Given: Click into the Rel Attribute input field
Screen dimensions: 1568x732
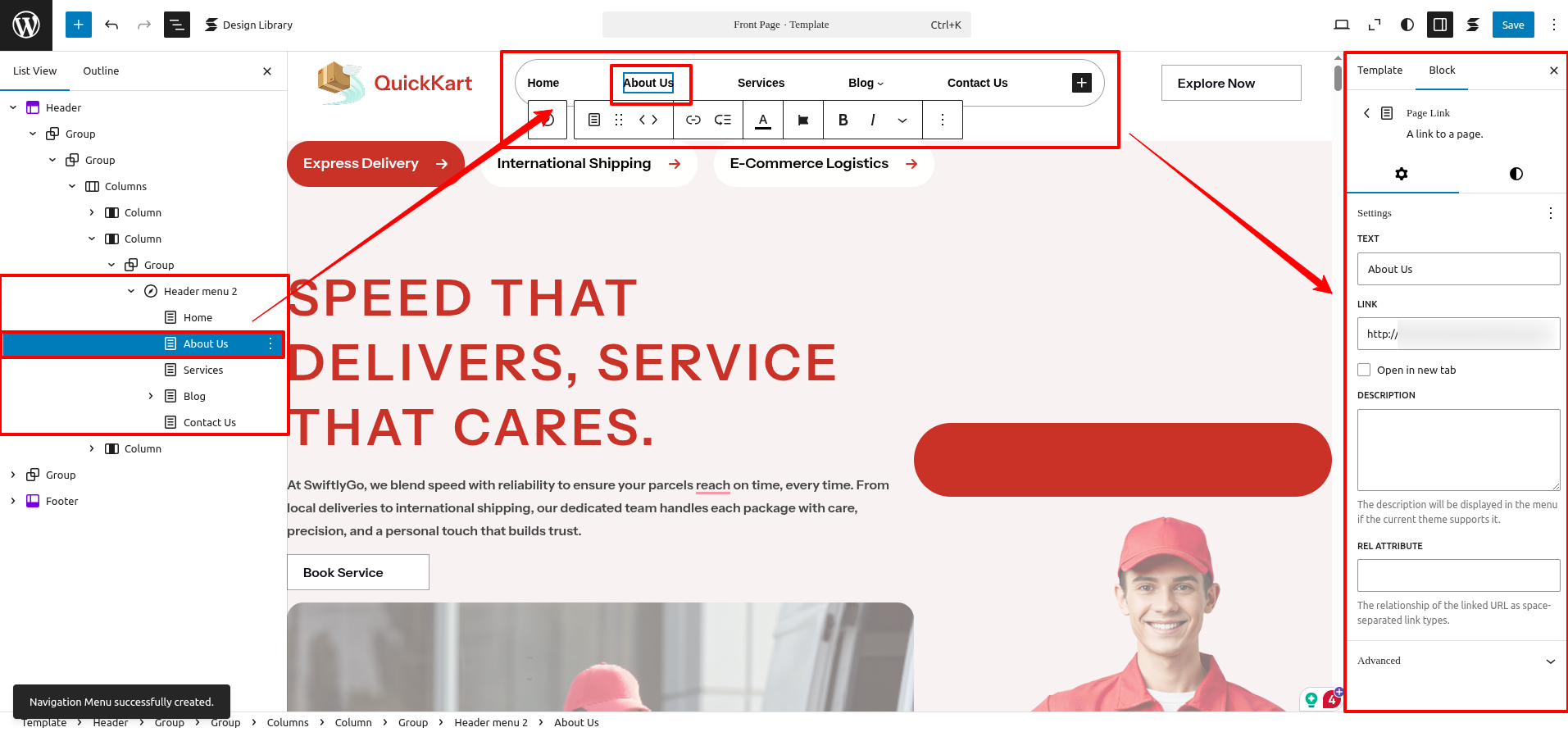Looking at the screenshot, I should (x=1457, y=575).
